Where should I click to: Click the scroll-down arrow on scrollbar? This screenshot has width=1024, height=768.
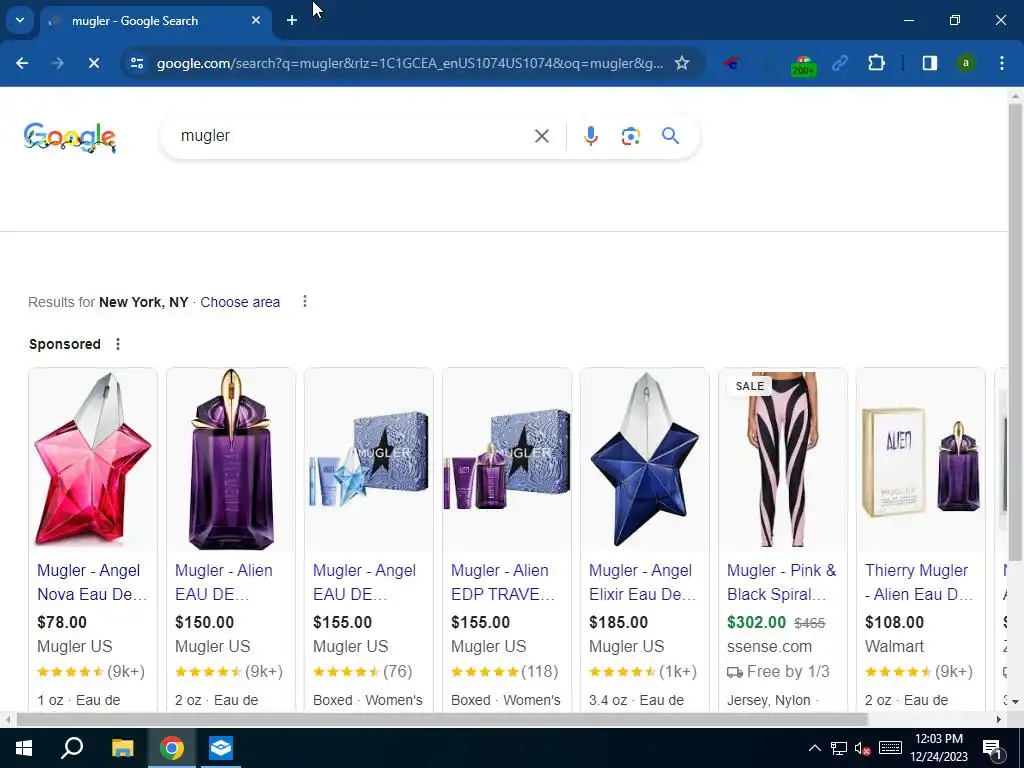(1015, 702)
